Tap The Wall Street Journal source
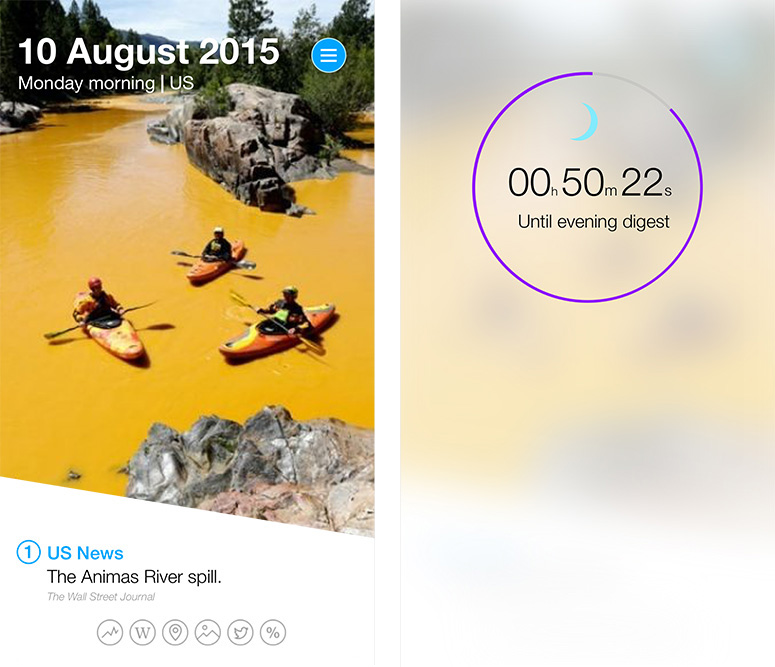The image size is (775, 667). point(101,597)
